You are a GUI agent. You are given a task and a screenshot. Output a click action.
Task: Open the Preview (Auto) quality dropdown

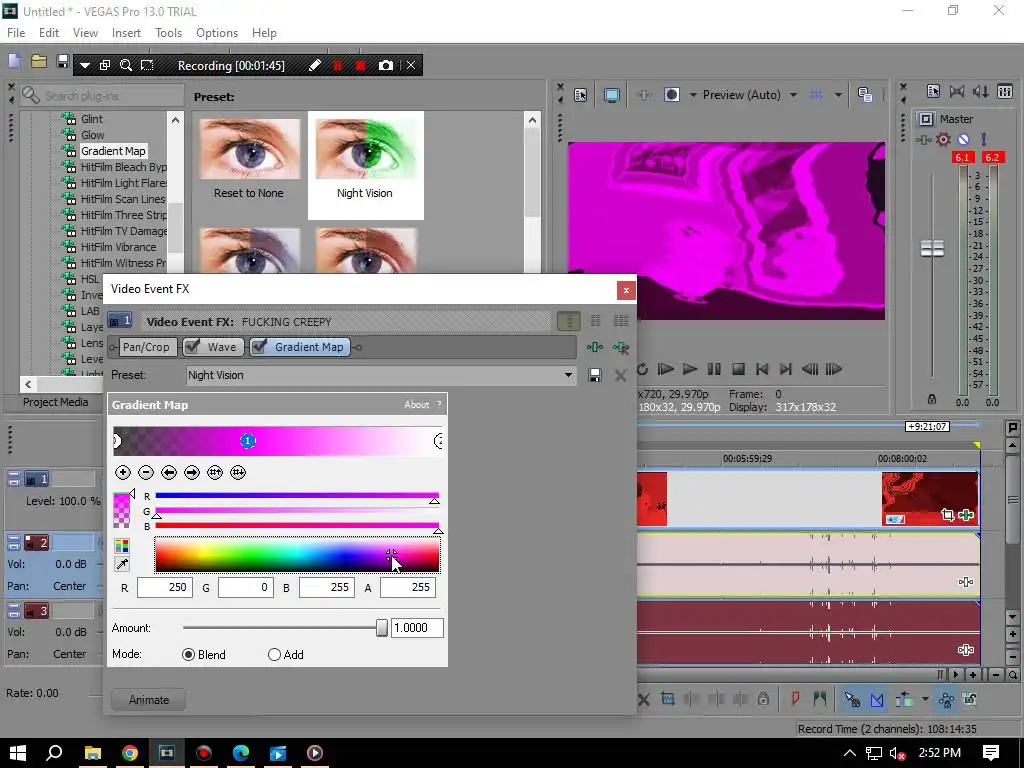pyautogui.click(x=793, y=95)
